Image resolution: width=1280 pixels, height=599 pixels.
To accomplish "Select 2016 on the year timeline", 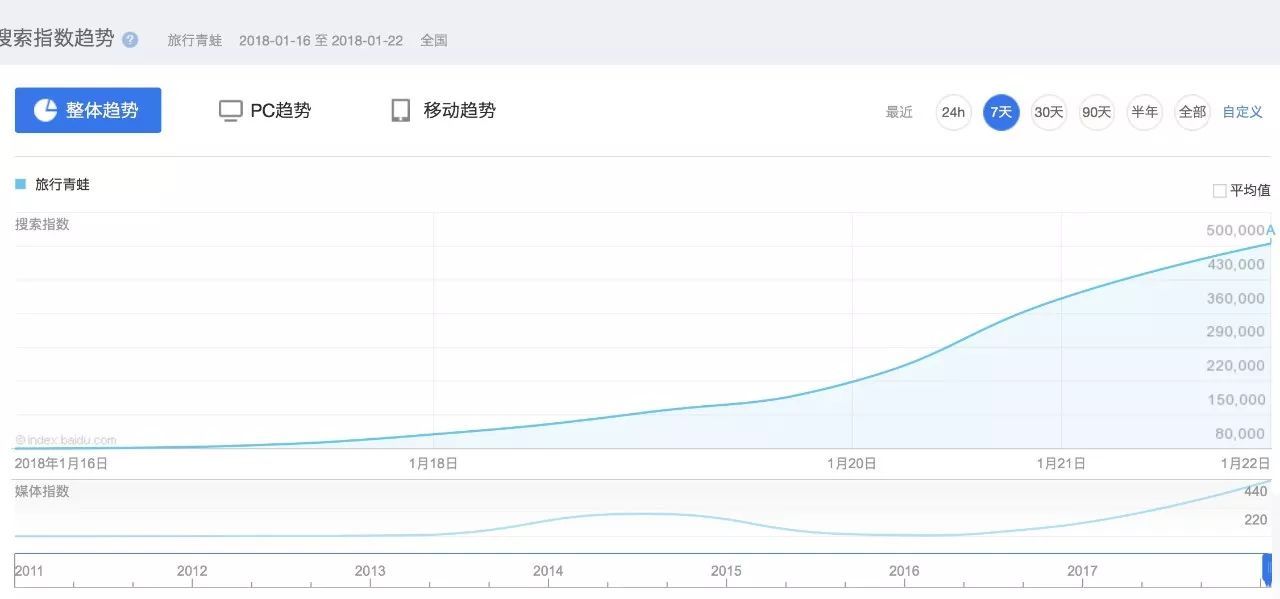I will click(x=904, y=571).
